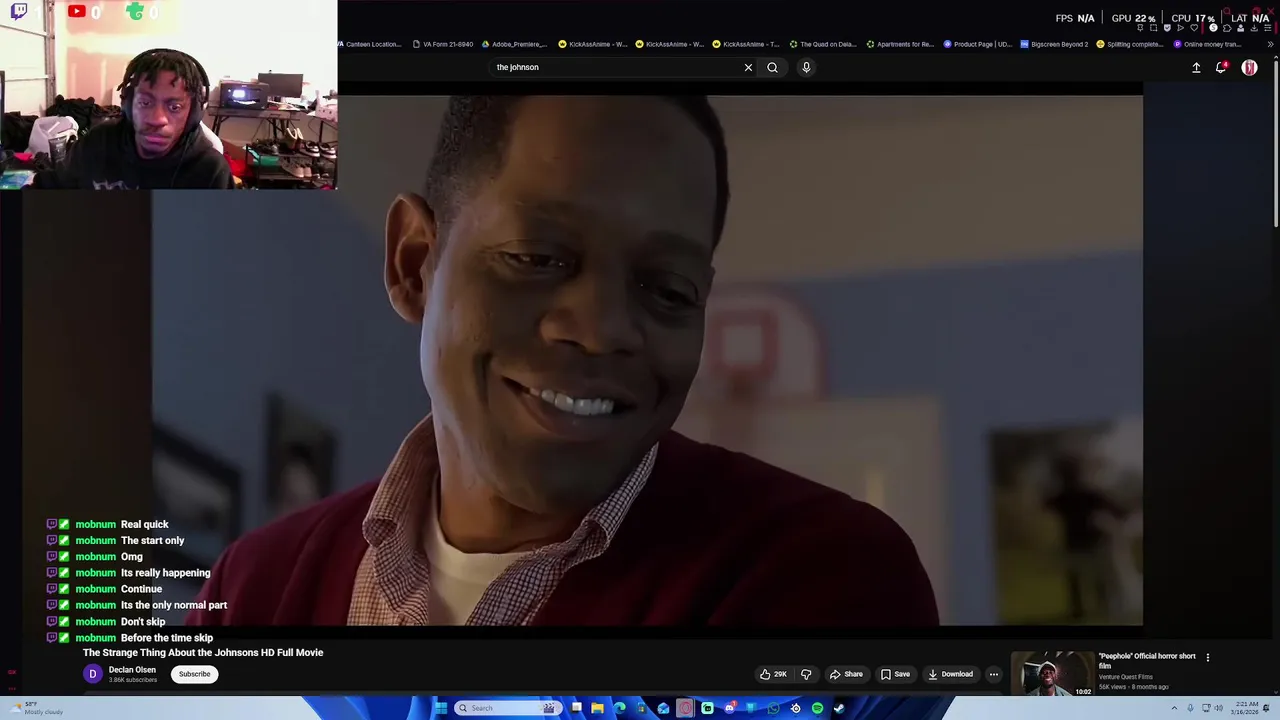The width and height of the screenshot is (1280, 720).
Task: Click the chat message 'The start only'
Action: 153,541
